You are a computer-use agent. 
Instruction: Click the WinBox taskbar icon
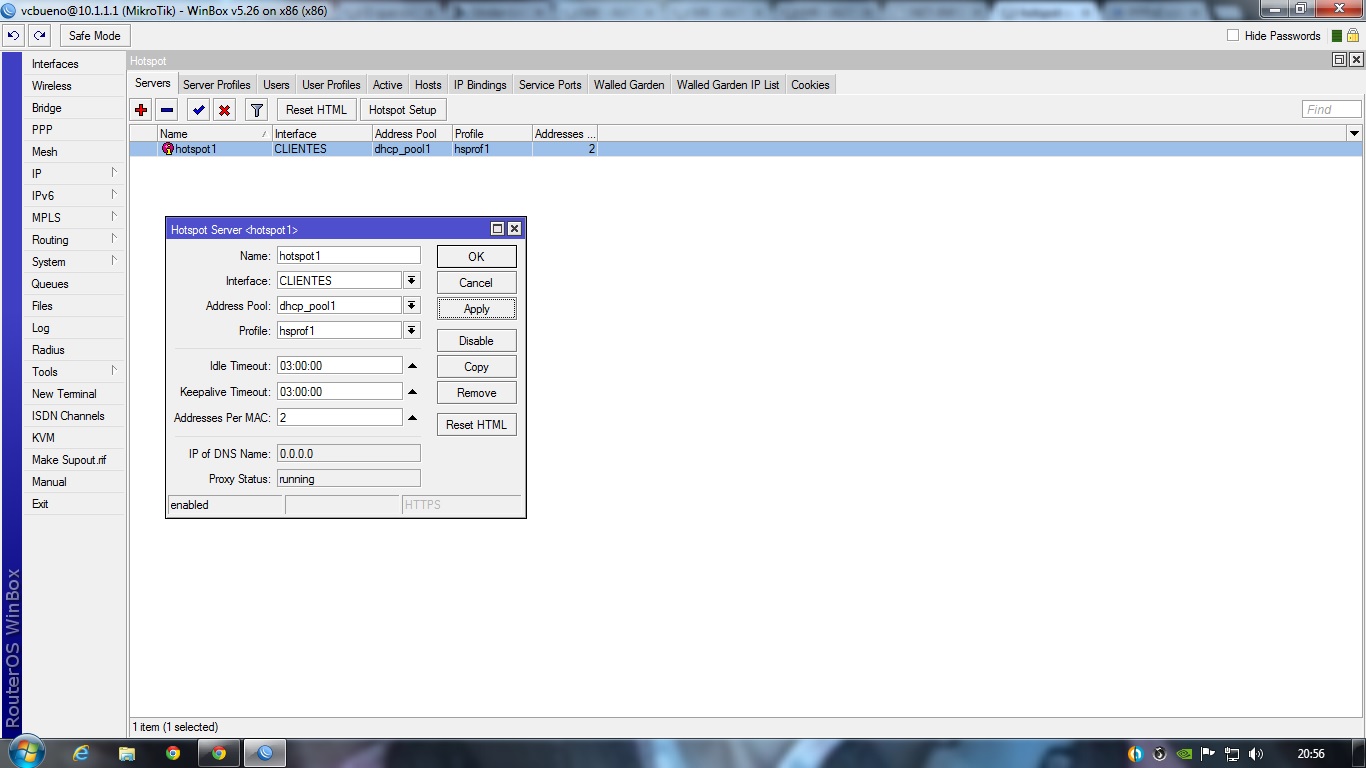pos(265,753)
